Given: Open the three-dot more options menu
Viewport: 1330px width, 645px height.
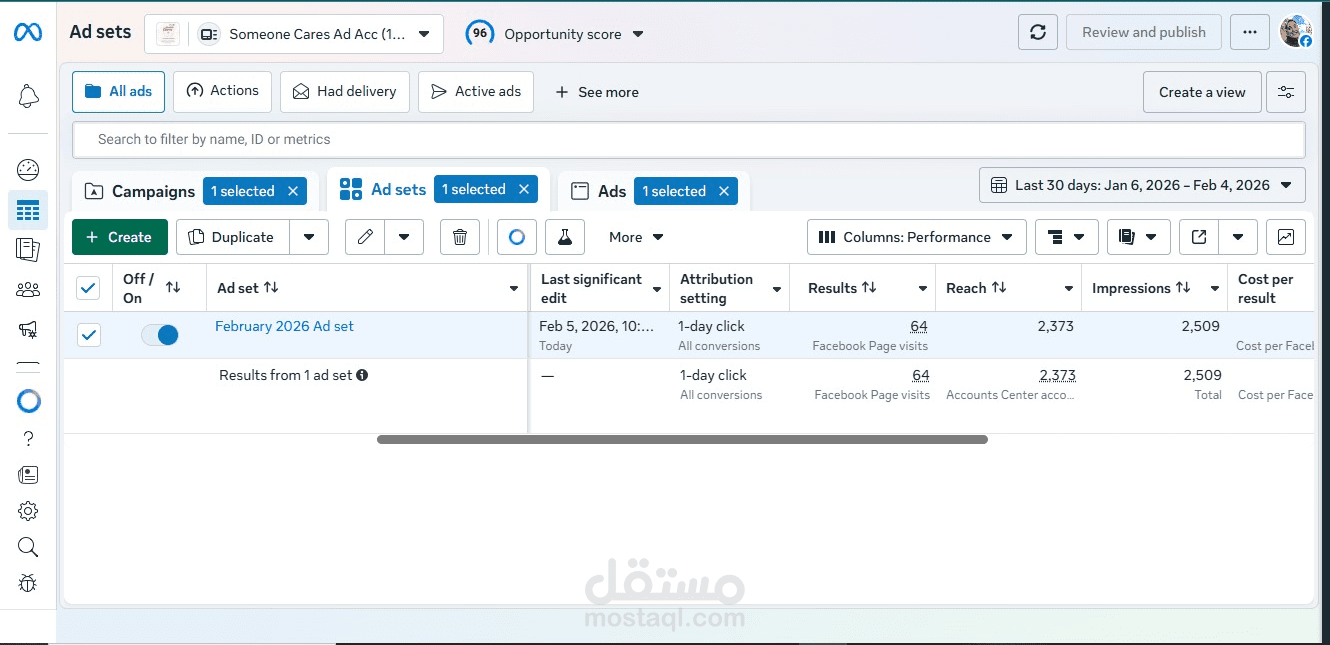Looking at the screenshot, I should click(x=1250, y=32).
